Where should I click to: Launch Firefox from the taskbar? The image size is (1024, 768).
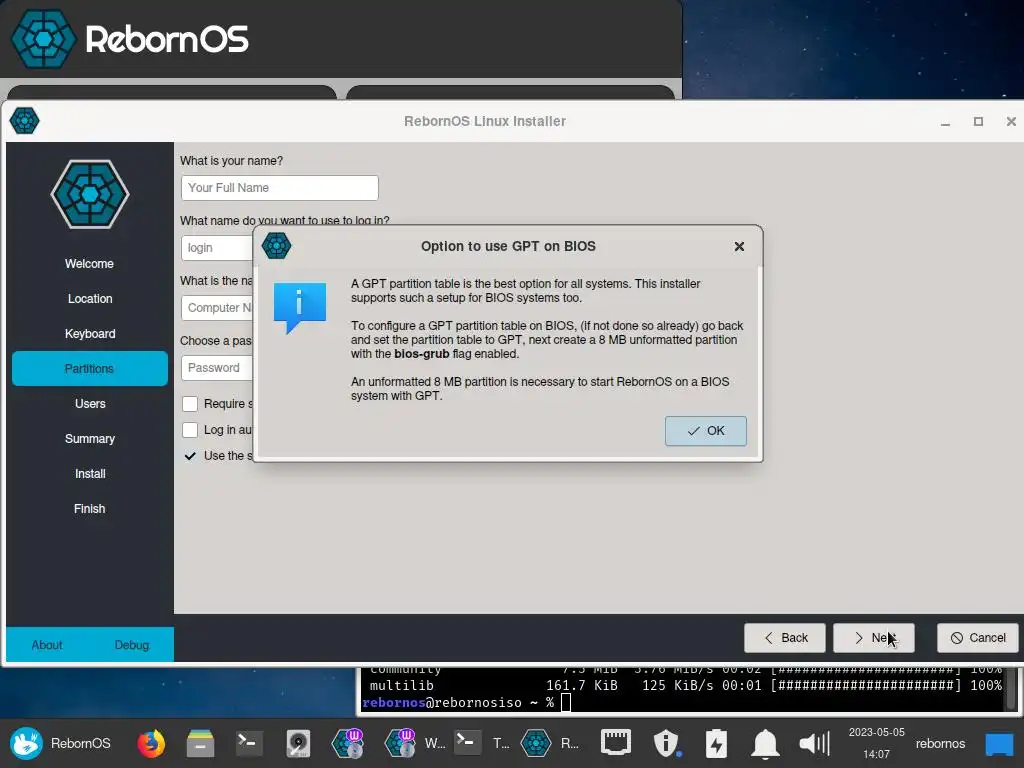(x=151, y=743)
